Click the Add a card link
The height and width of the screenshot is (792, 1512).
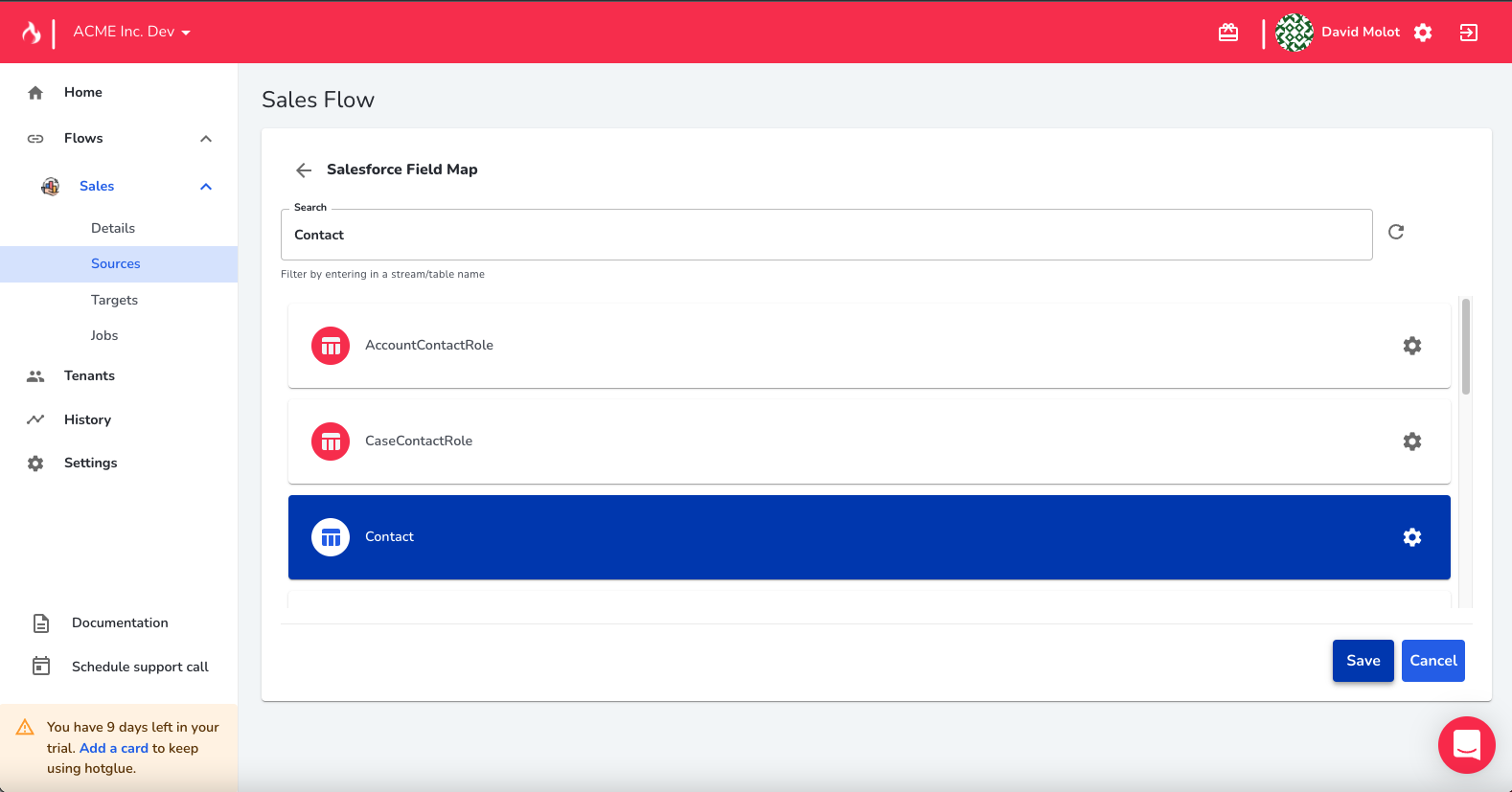click(x=114, y=748)
